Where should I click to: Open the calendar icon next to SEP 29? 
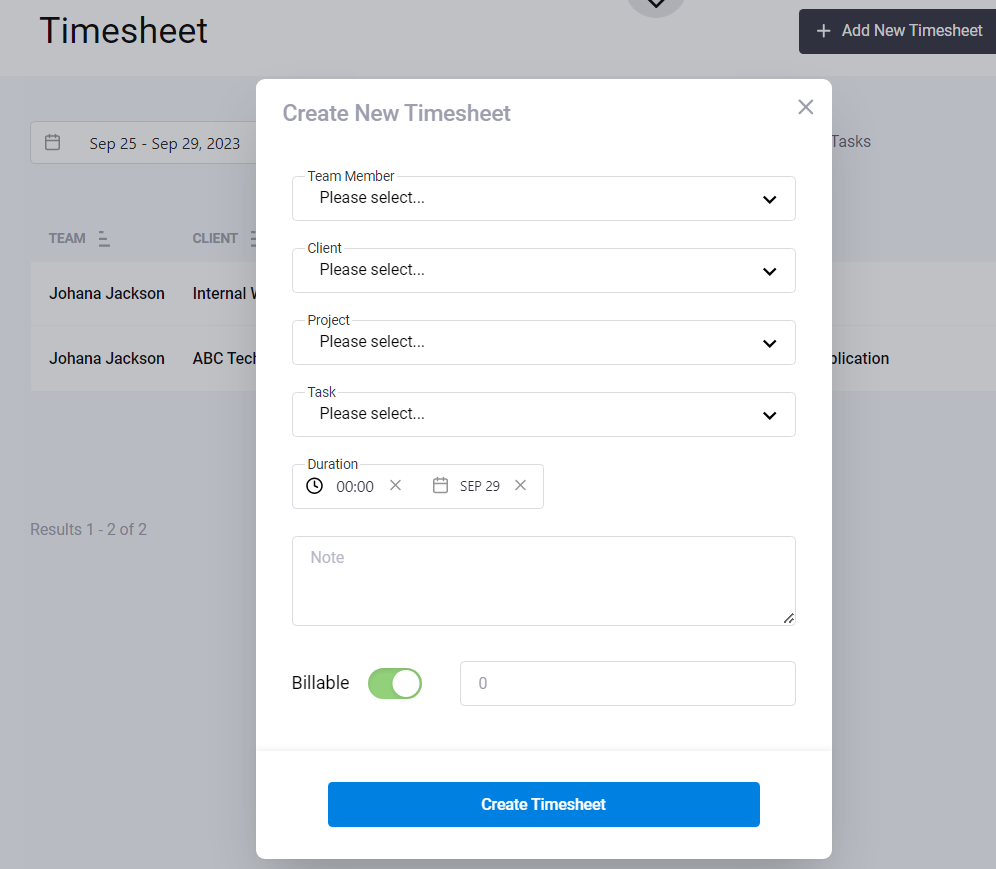[x=440, y=485]
